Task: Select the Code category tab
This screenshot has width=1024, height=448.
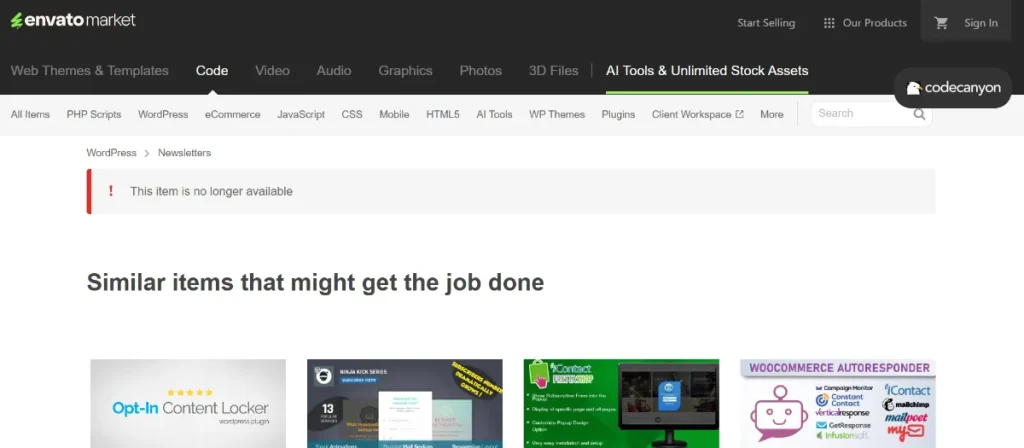Action: tap(212, 71)
